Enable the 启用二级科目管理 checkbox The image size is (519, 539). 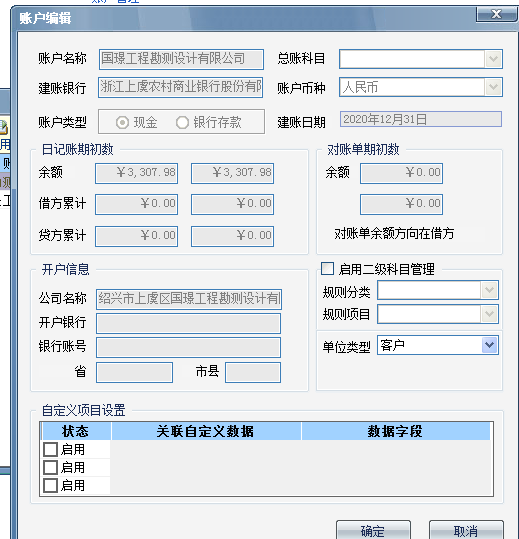pos(327,268)
